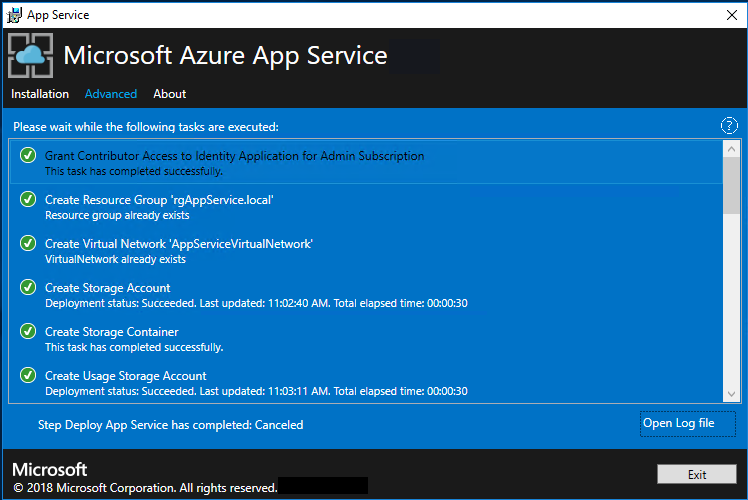748x500 pixels.
Task: Click checkmark icon beside Create Resource Group
Action: 28,199
